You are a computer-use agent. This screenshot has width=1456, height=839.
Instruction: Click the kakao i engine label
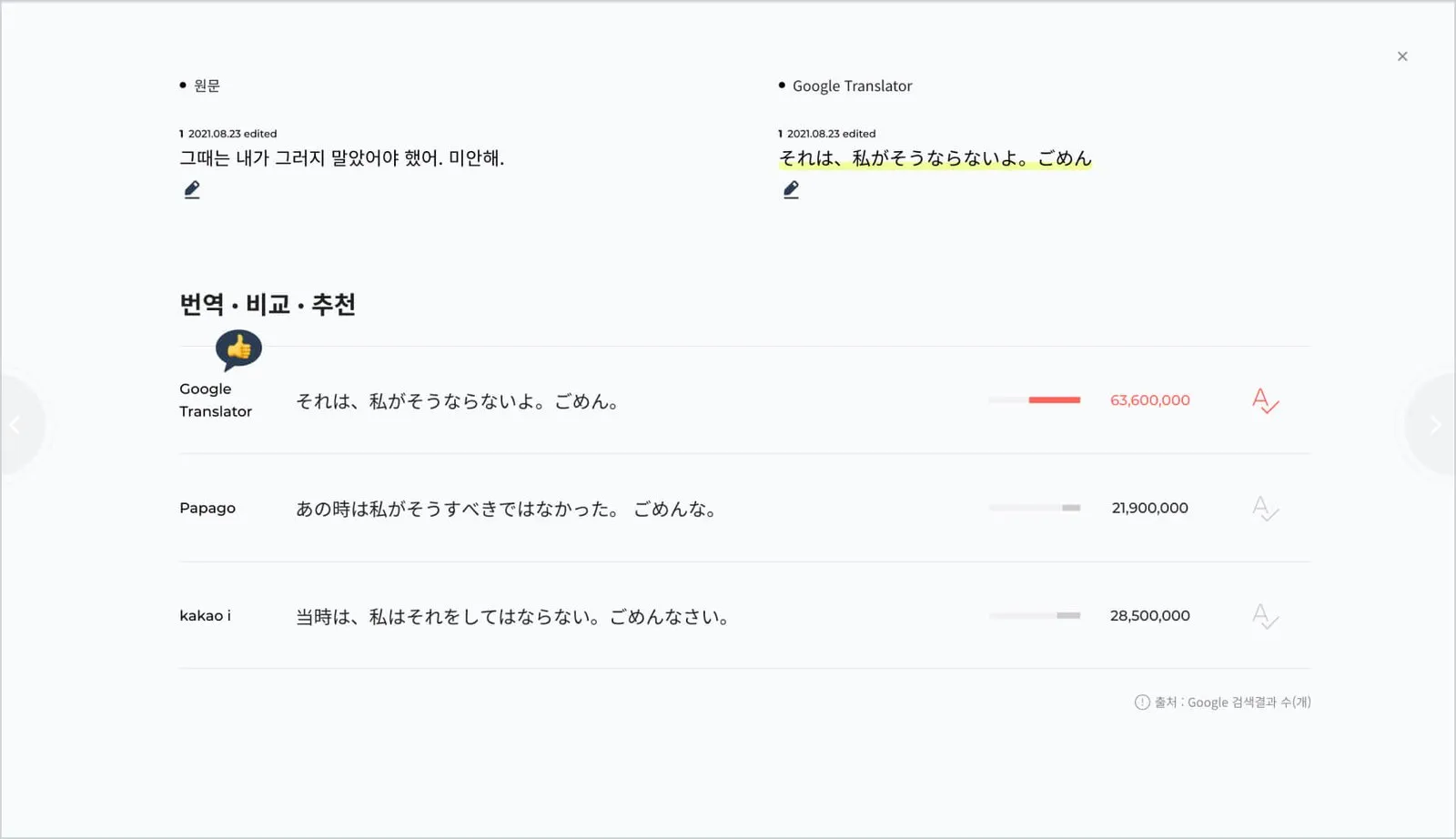(x=205, y=616)
